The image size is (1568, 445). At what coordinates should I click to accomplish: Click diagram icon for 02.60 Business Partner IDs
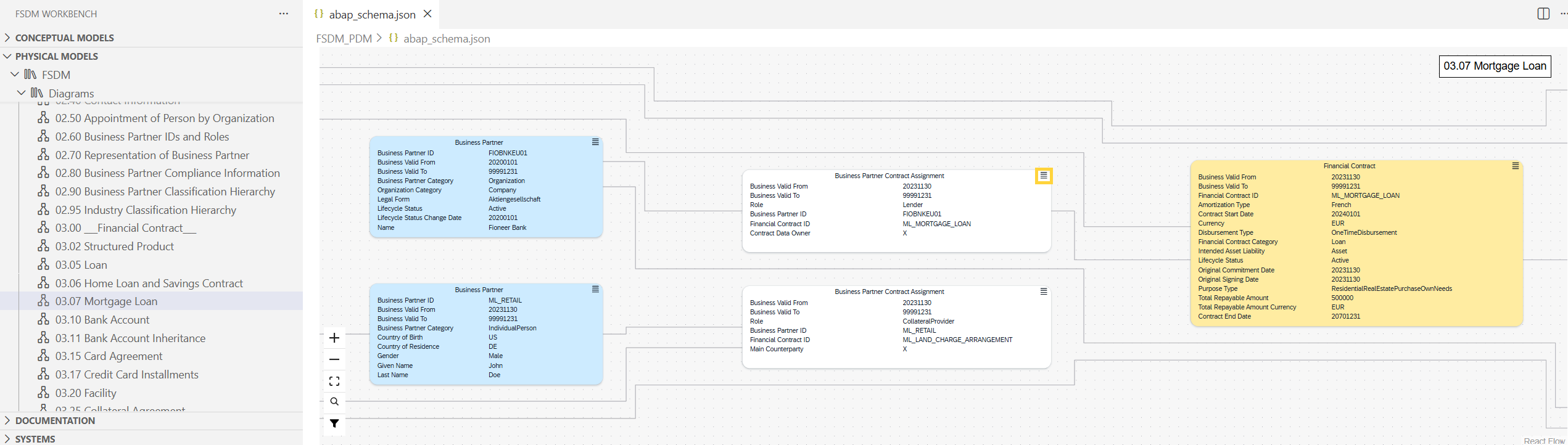pyautogui.click(x=43, y=136)
